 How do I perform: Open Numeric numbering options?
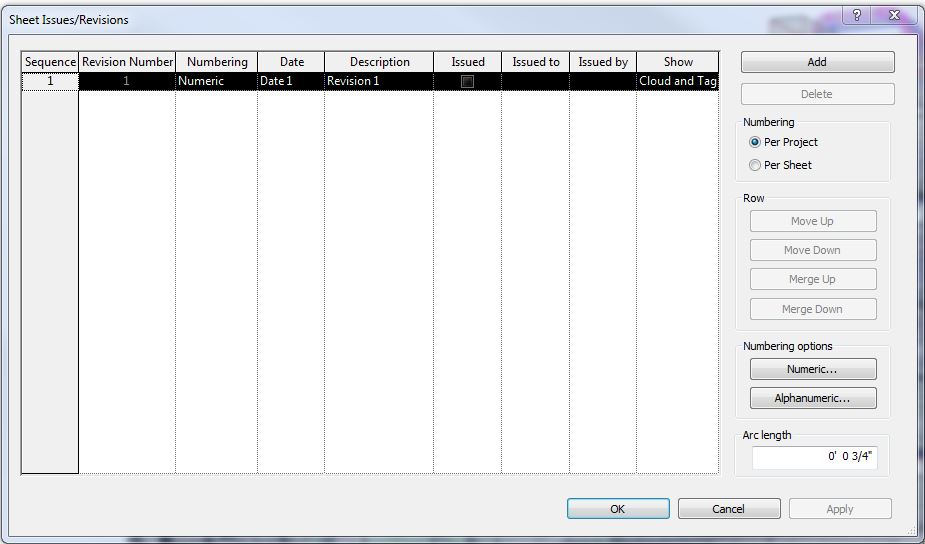pos(813,369)
